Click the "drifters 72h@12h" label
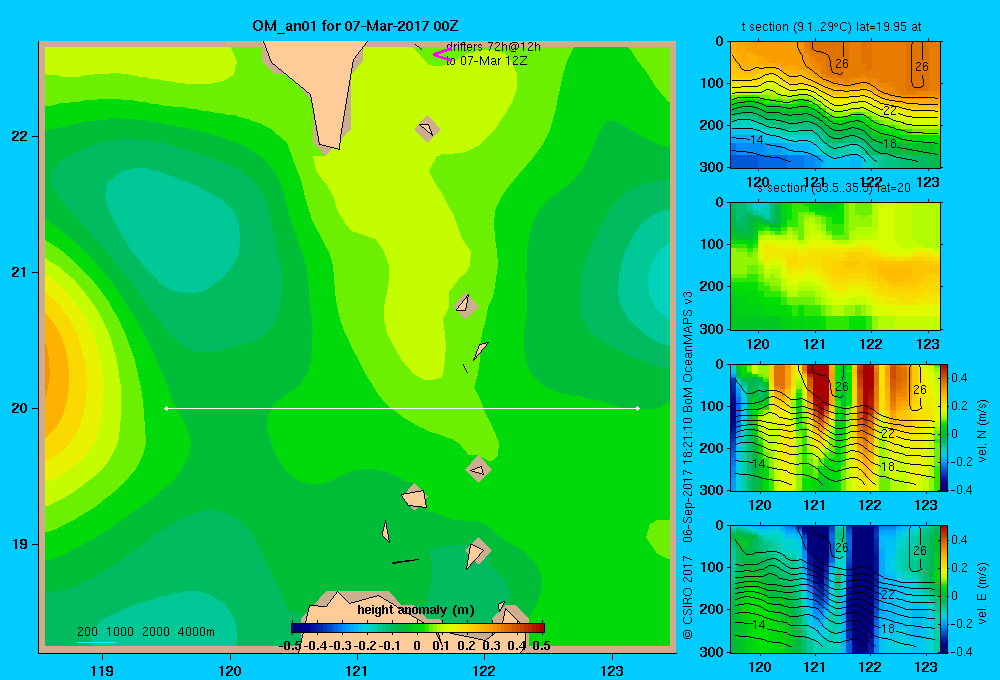The image size is (1000, 680). pyautogui.click(x=493, y=47)
